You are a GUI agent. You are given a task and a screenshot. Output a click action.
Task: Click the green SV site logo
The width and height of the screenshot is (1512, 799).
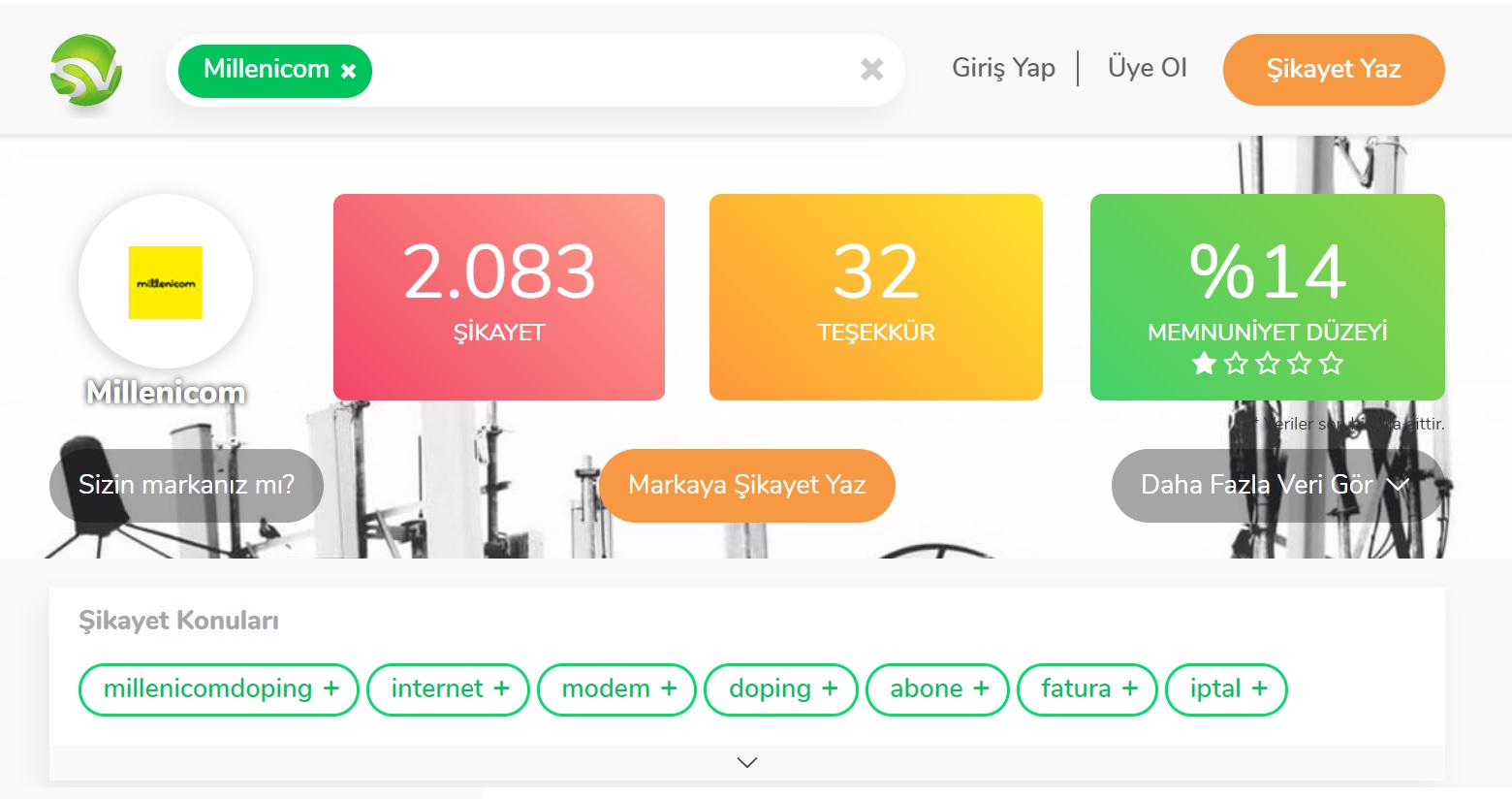pos(86,71)
